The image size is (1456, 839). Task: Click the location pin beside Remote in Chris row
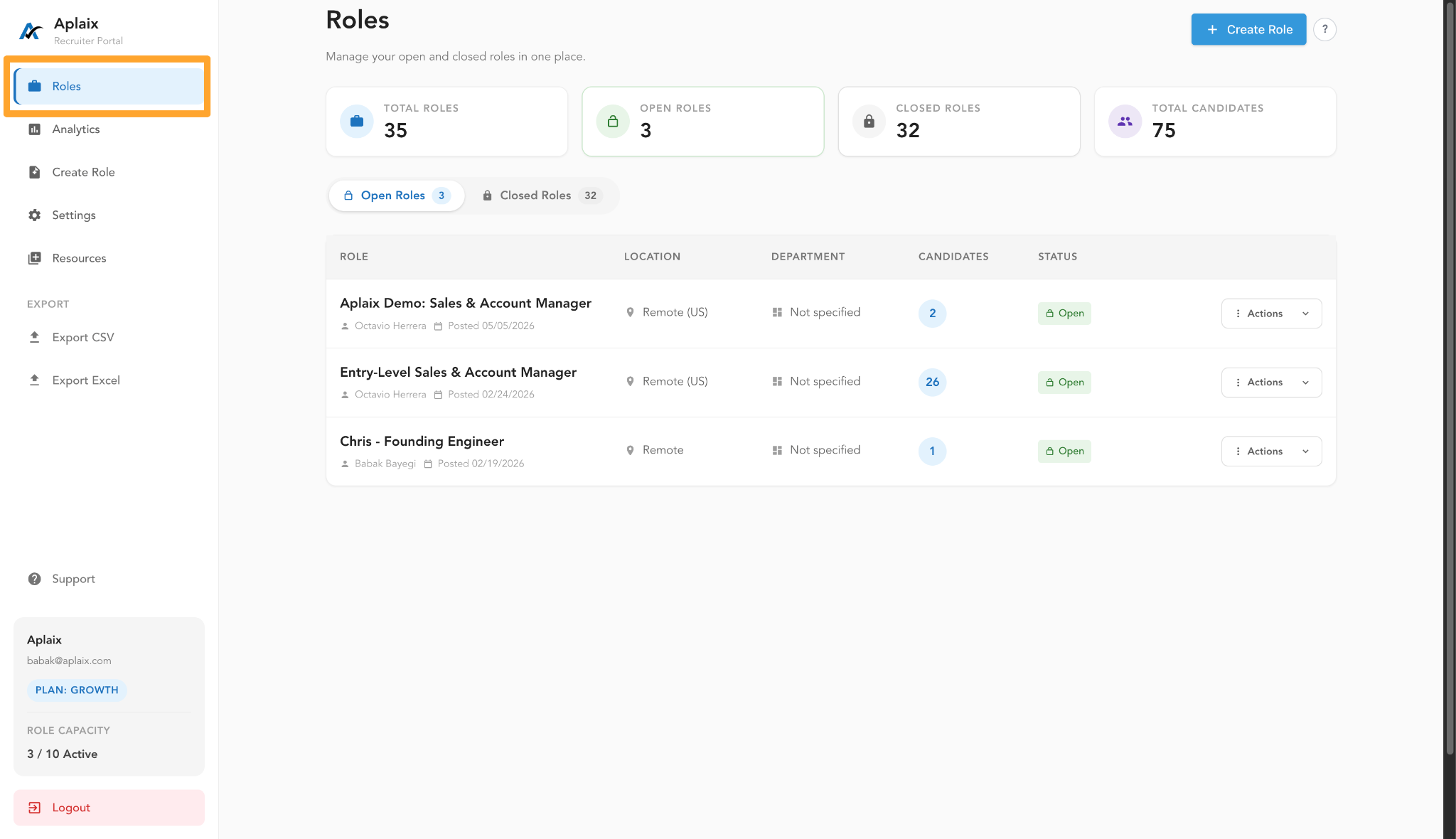630,450
